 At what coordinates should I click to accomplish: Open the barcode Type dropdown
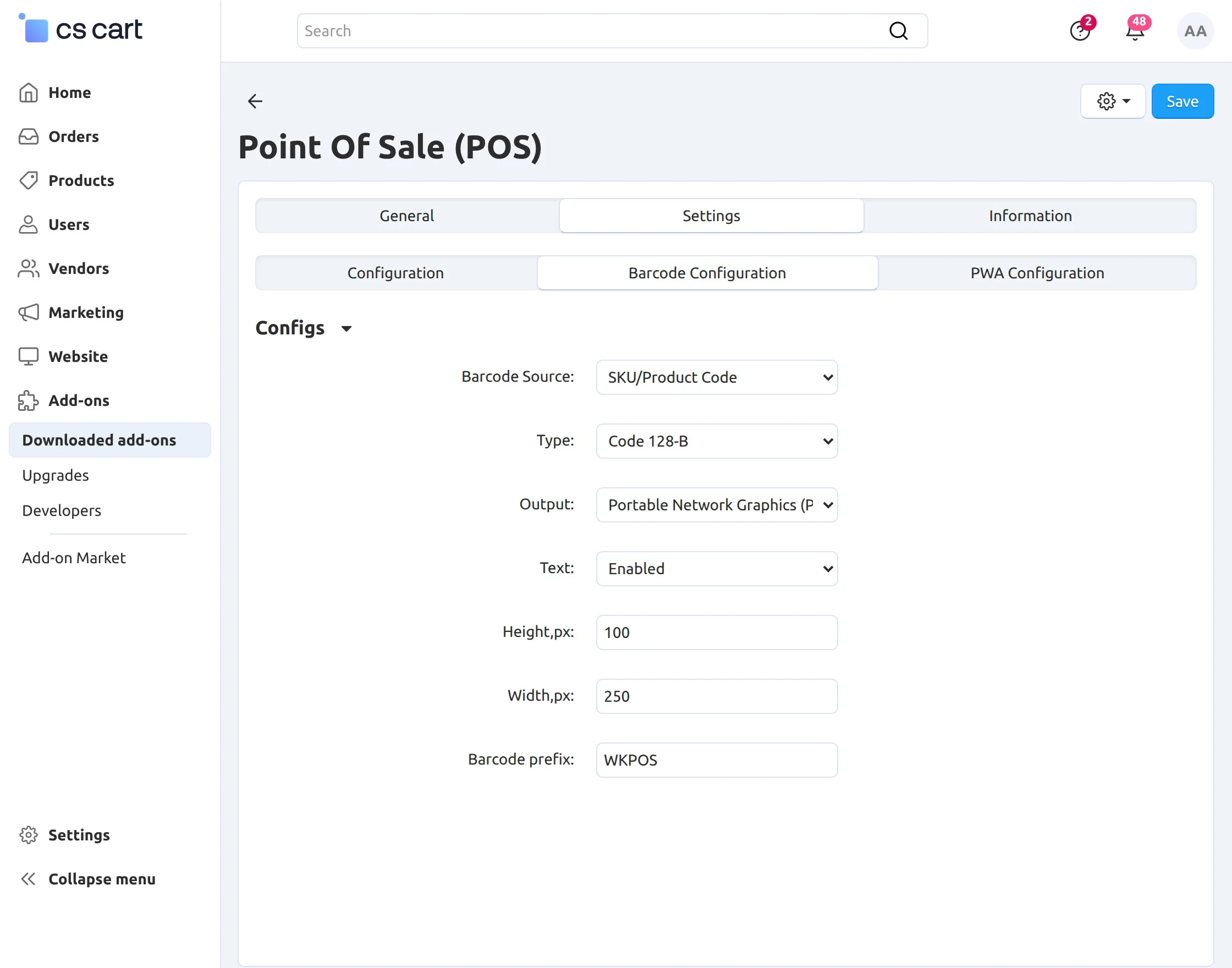pyautogui.click(x=716, y=441)
